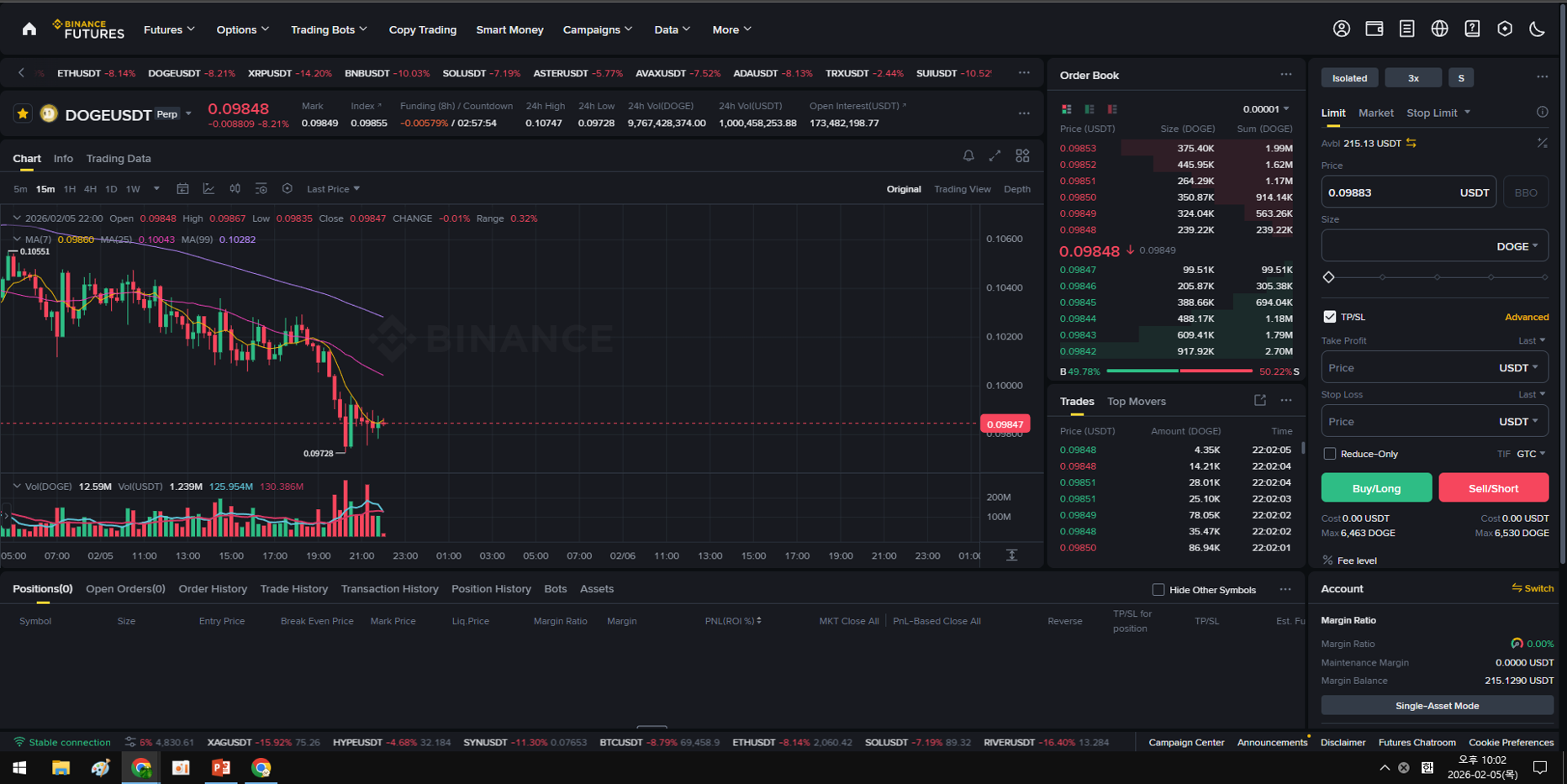Click the Single-Asset Mode button

click(x=1437, y=706)
